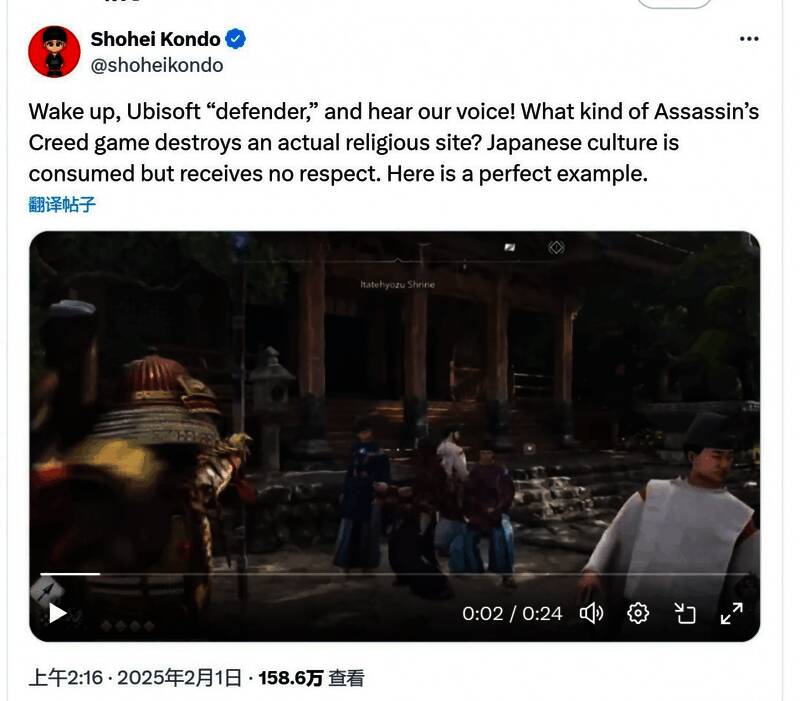Click the 0:02 / 0:24 time display

(x=512, y=613)
